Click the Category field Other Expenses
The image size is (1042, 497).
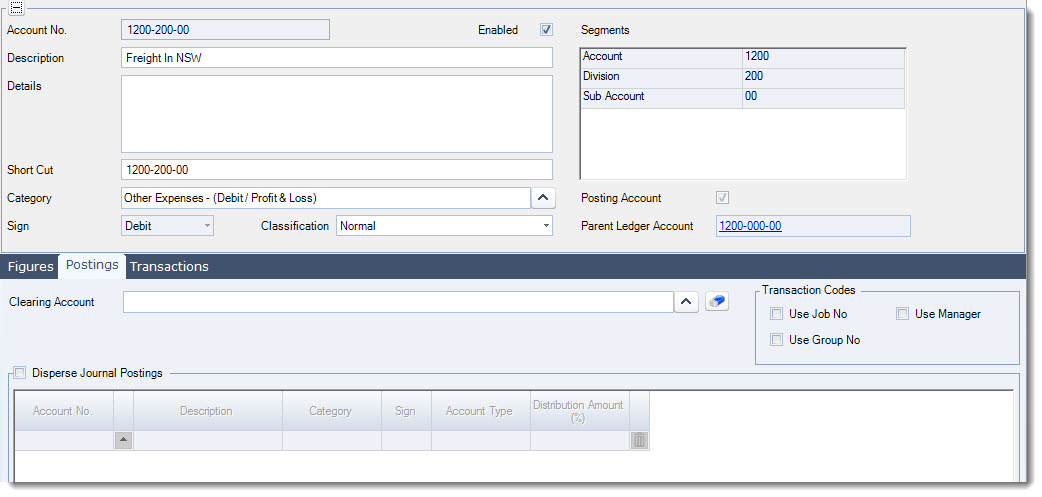point(326,198)
